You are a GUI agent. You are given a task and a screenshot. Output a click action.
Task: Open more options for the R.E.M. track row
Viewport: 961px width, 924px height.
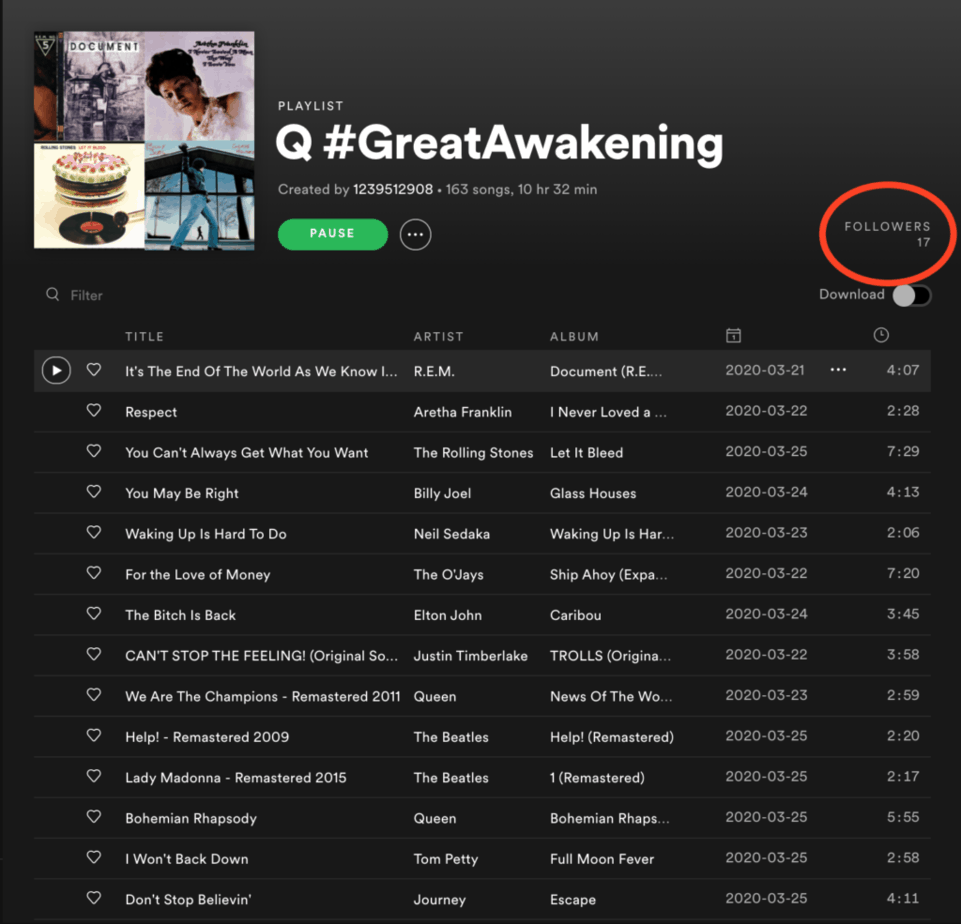838,370
